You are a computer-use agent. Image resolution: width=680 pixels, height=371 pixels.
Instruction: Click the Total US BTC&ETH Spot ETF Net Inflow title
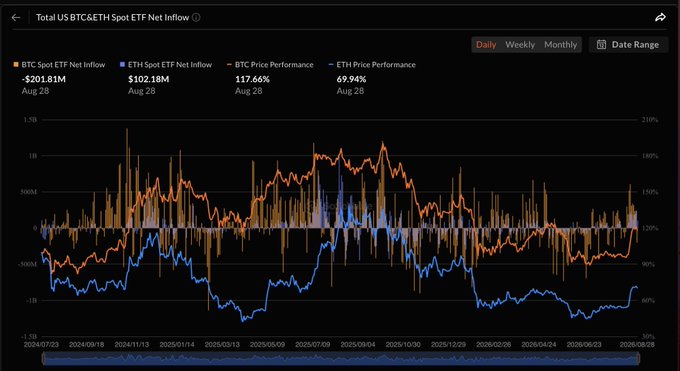click(112, 17)
